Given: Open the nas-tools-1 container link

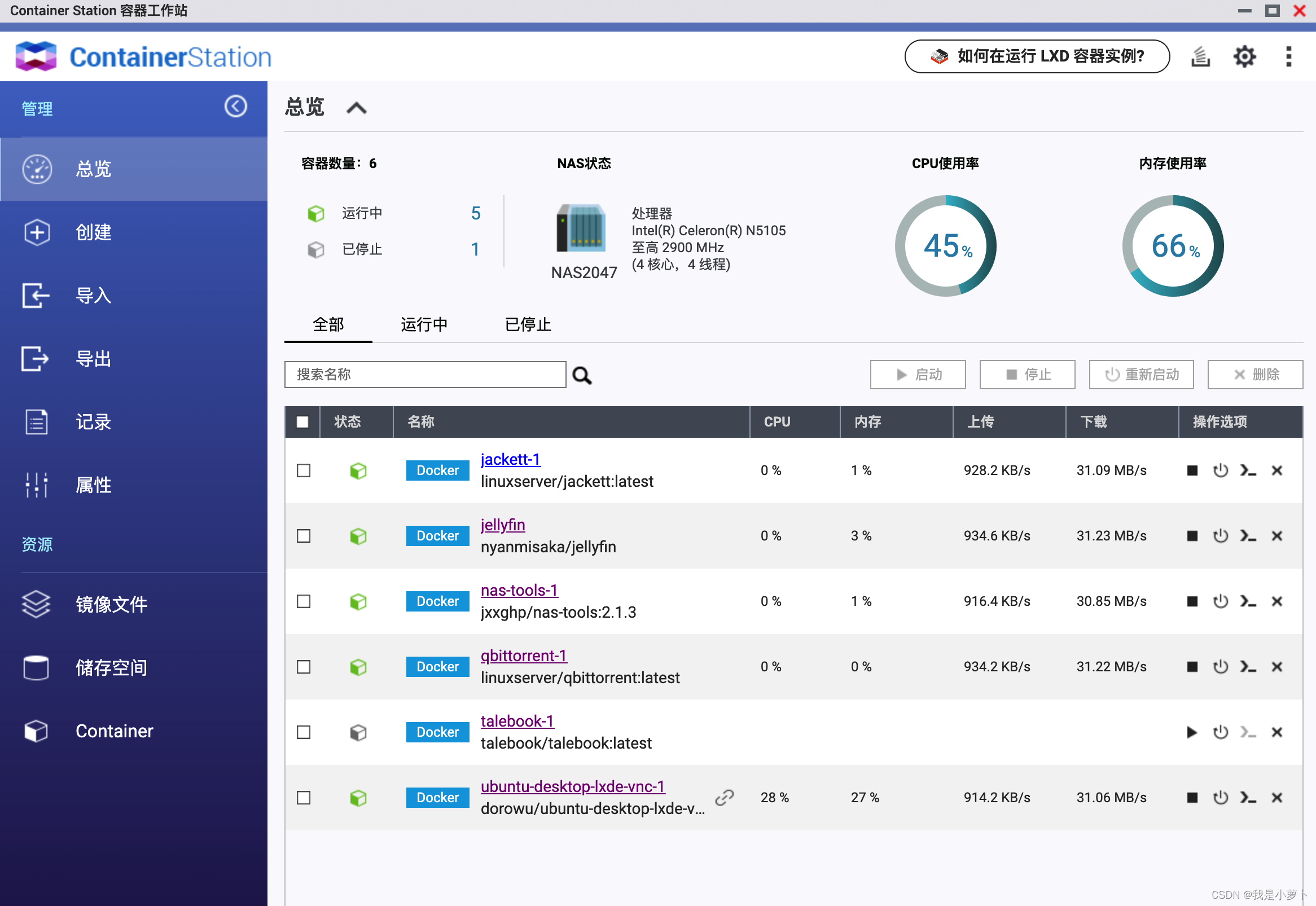Looking at the screenshot, I should (x=519, y=591).
